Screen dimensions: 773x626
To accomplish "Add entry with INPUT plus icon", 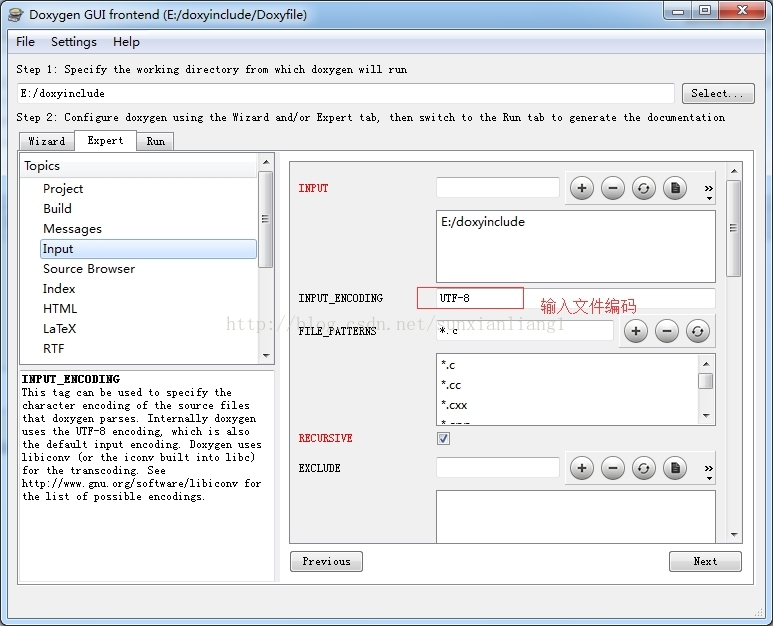I will [x=582, y=188].
